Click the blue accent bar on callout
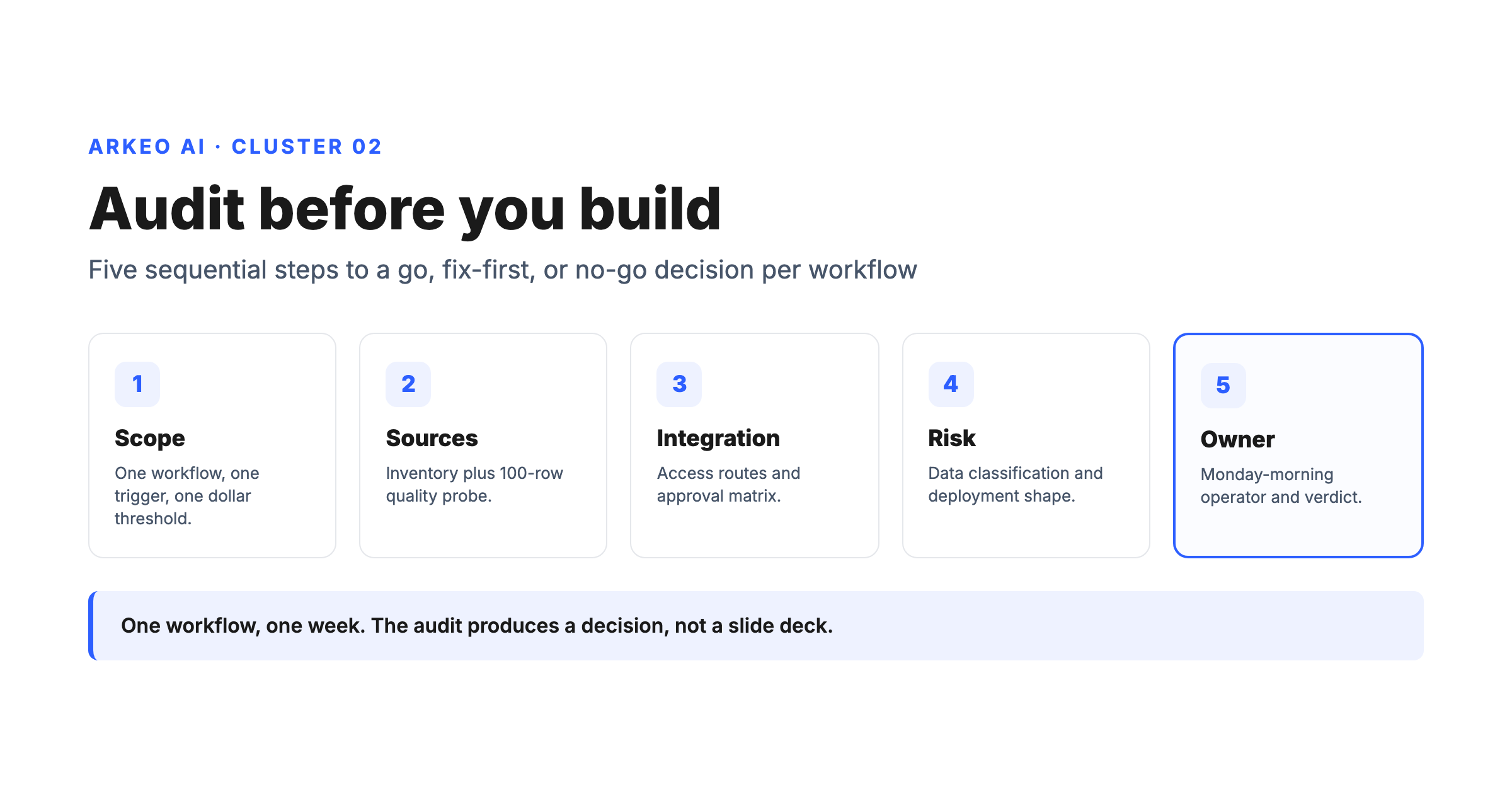 91,626
